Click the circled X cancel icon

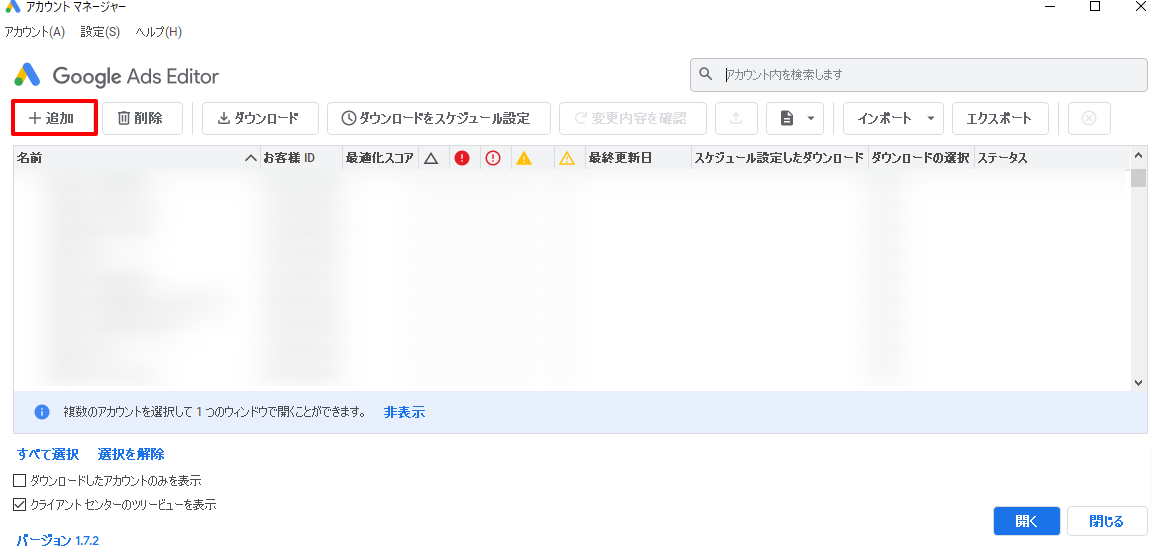coord(1089,118)
